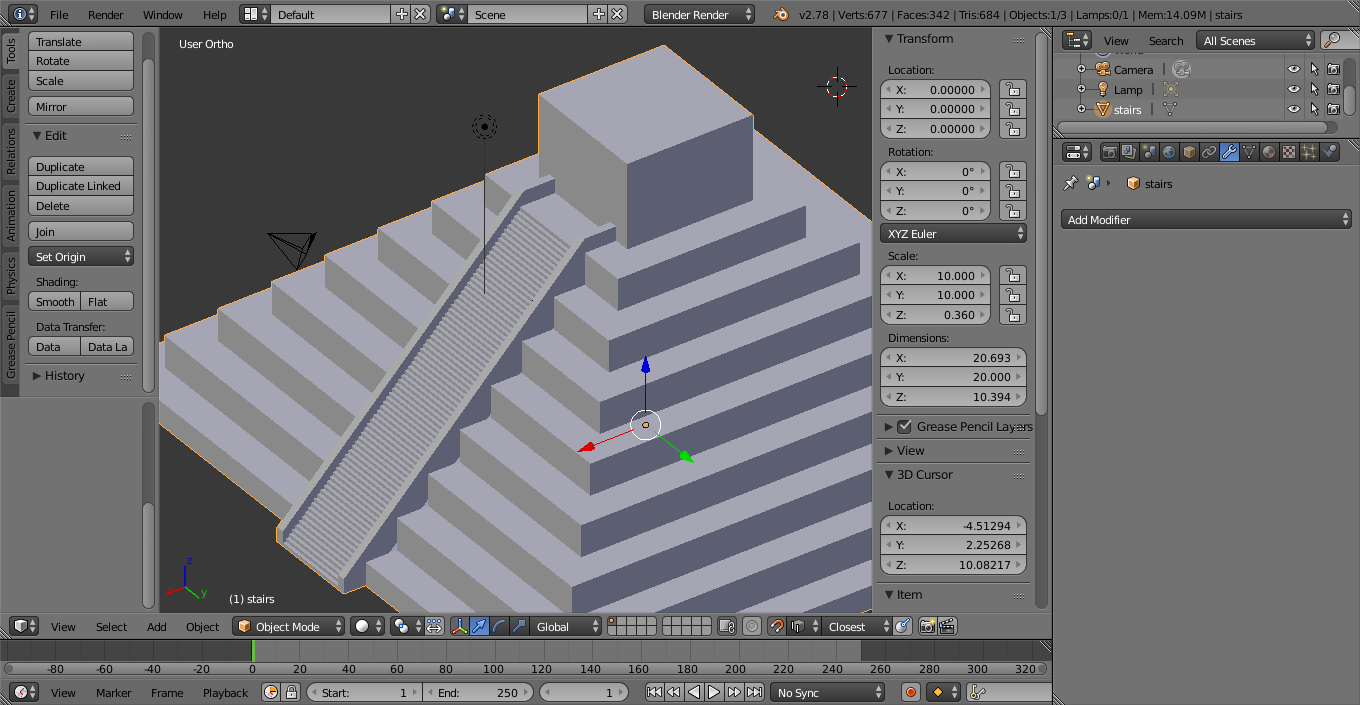The height and width of the screenshot is (705, 1360).
Task: Hide the stairs object in viewport
Action: (x=1294, y=109)
